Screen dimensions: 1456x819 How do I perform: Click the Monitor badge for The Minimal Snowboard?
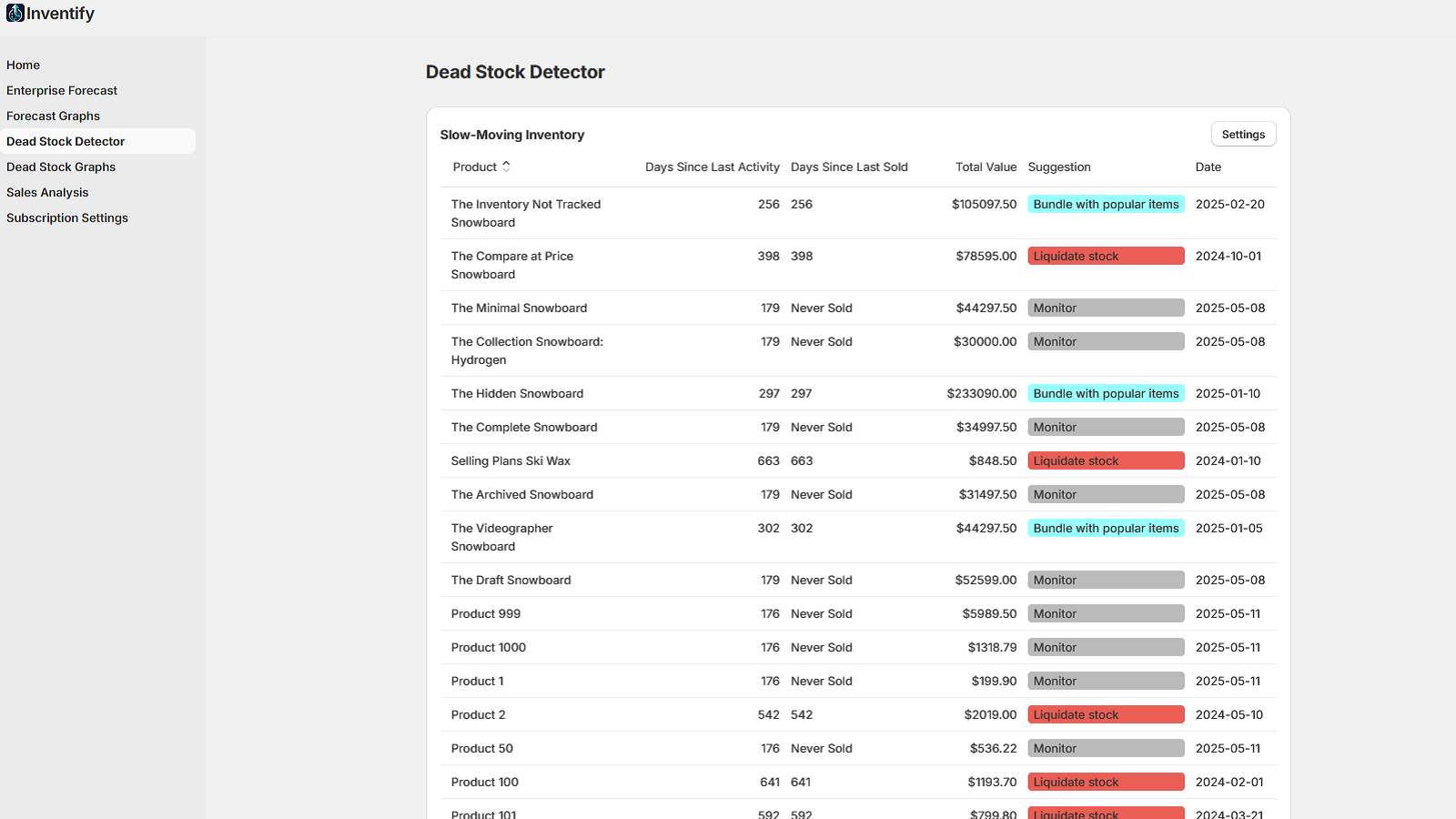(1106, 308)
